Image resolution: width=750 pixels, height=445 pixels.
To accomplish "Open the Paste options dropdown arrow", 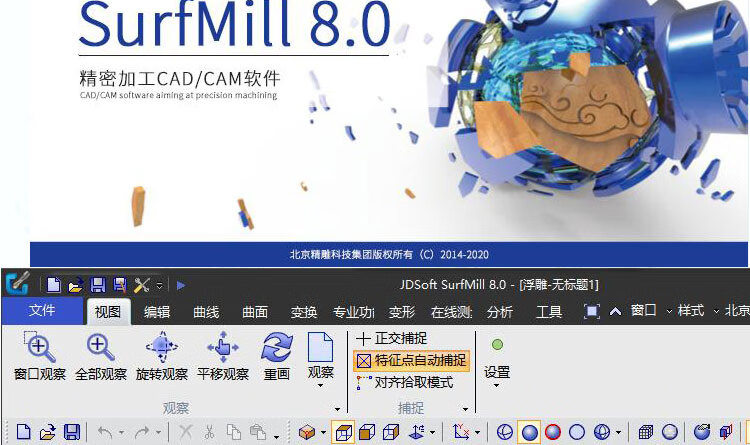I will (x=276, y=436).
